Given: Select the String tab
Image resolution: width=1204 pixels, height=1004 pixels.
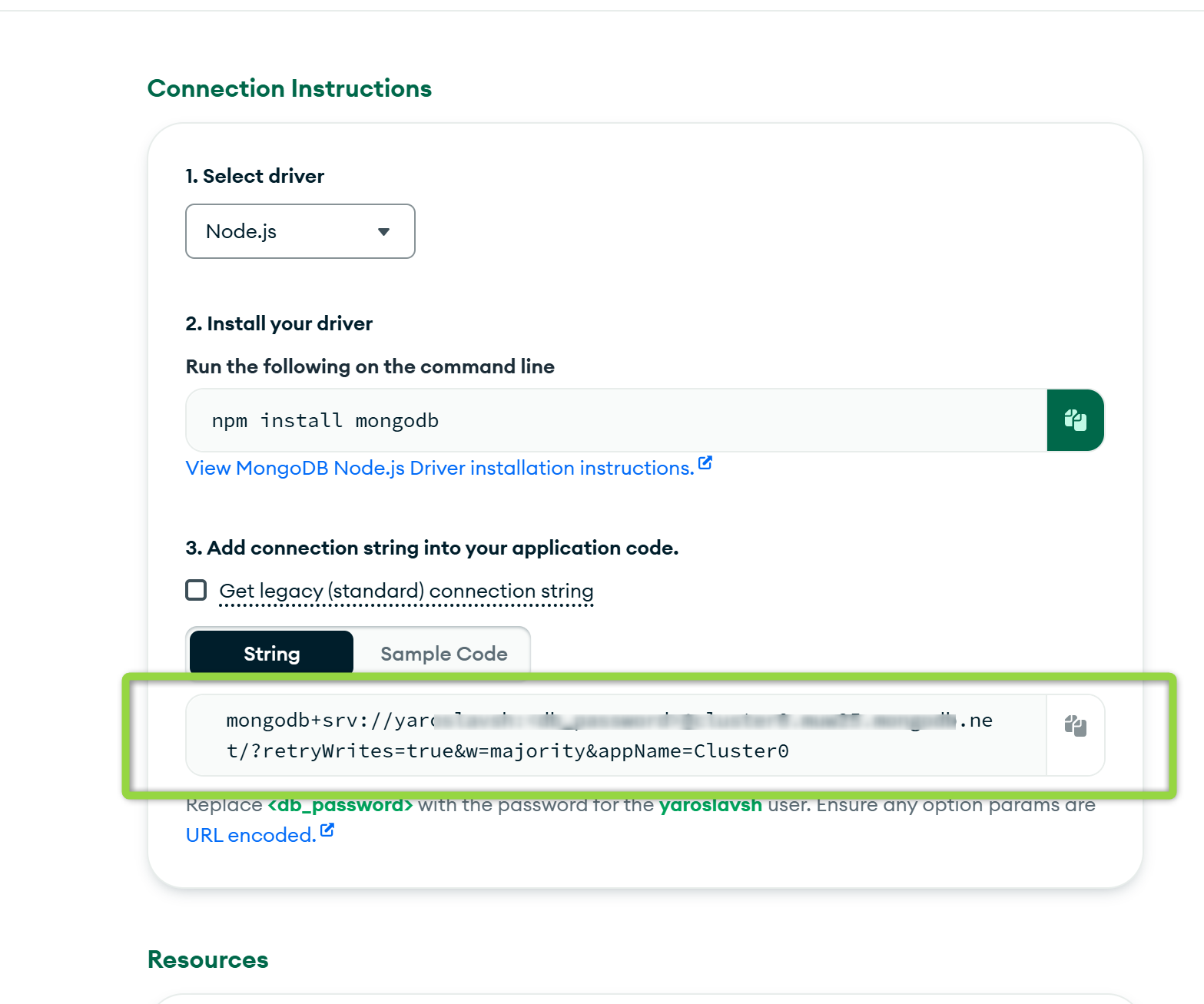Looking at the screenshot, I should coord(272,654).
